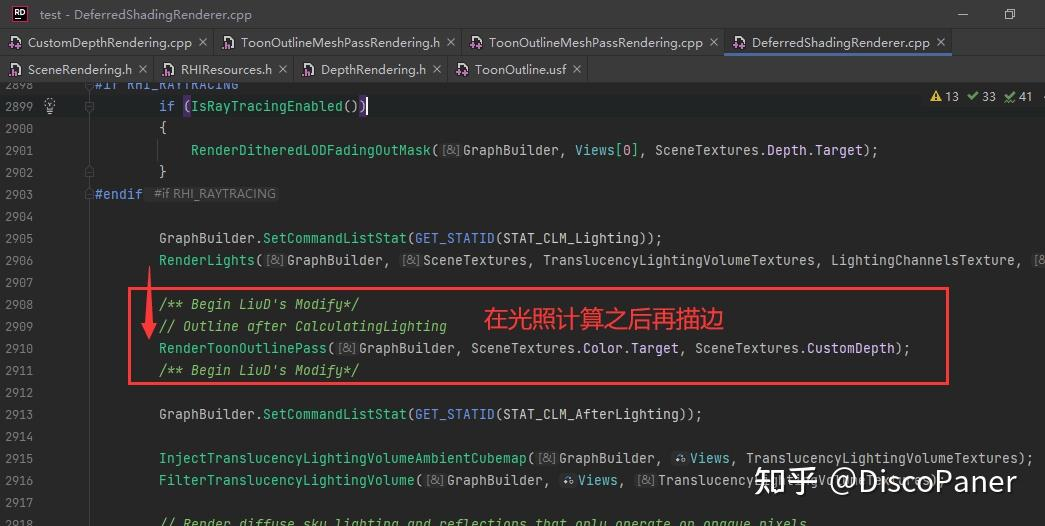
Task: Open the 13 warnings indicator
Action: click(944, 97)
